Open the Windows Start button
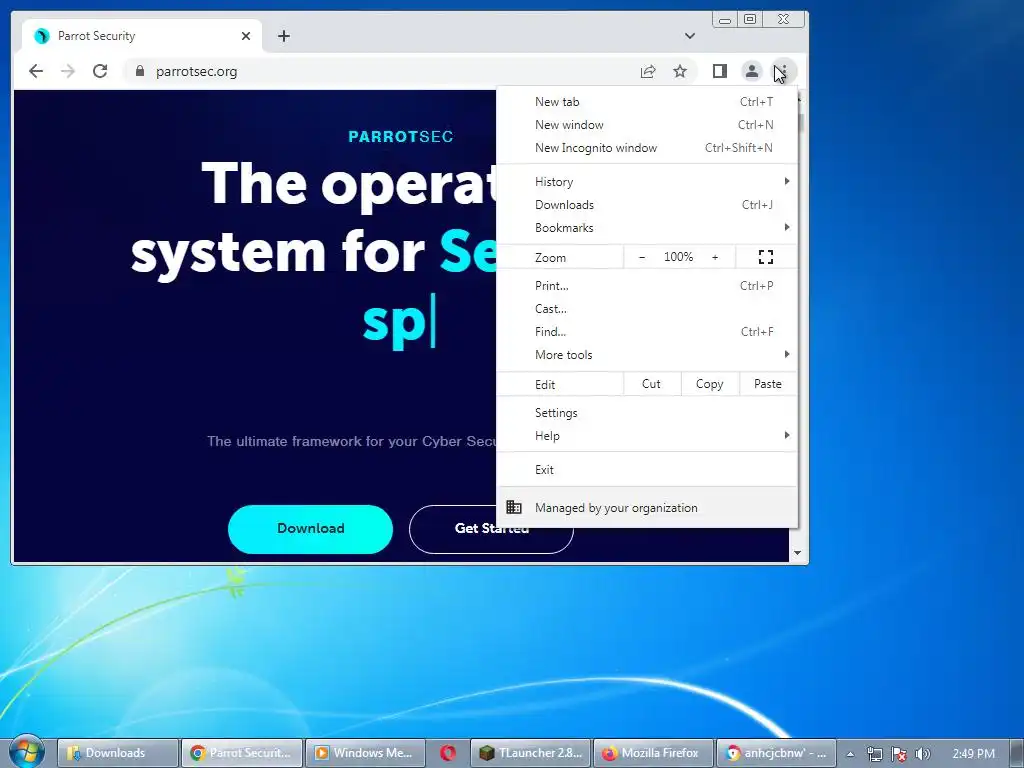1024x768 pixels. [27, 752]
